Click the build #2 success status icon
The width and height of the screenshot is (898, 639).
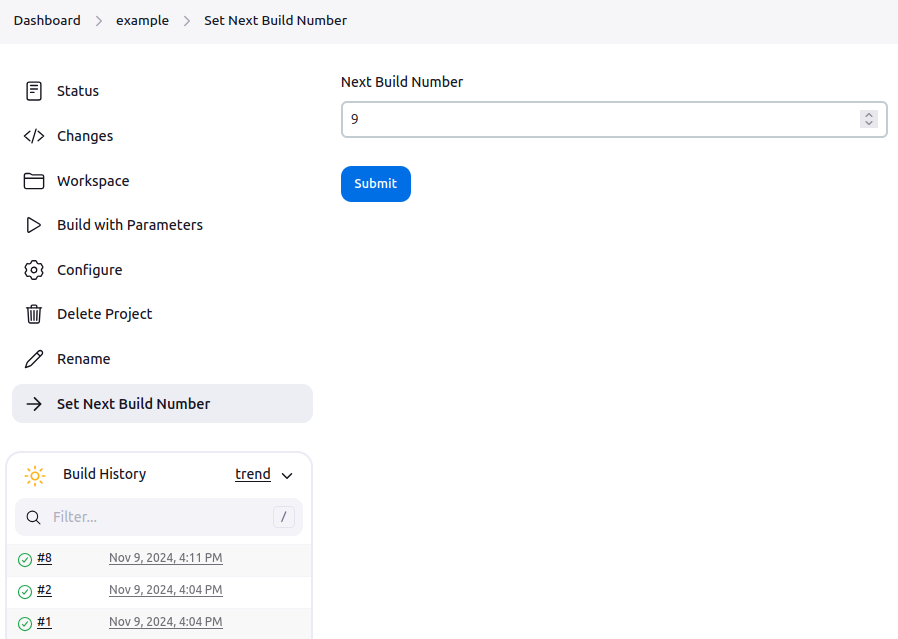25,591
